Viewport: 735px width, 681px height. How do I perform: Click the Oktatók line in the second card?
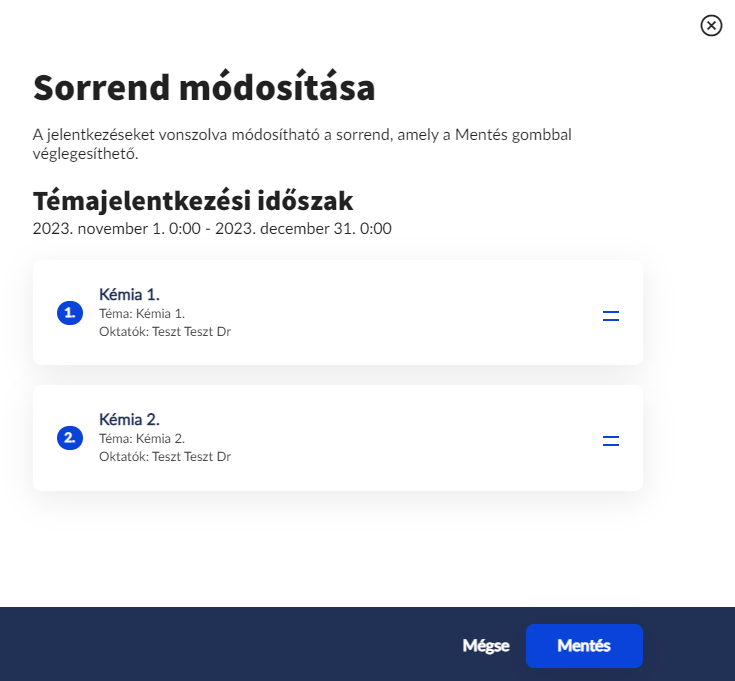[x=165, y=456]
